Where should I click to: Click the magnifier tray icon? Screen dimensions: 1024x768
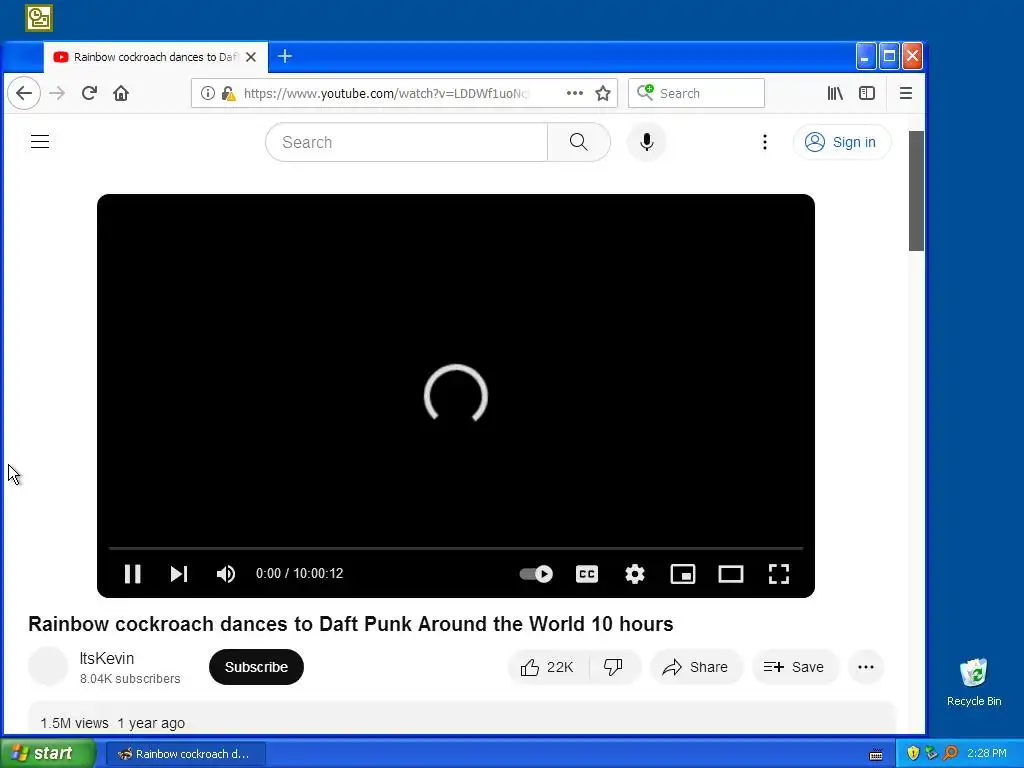(950, 753)
